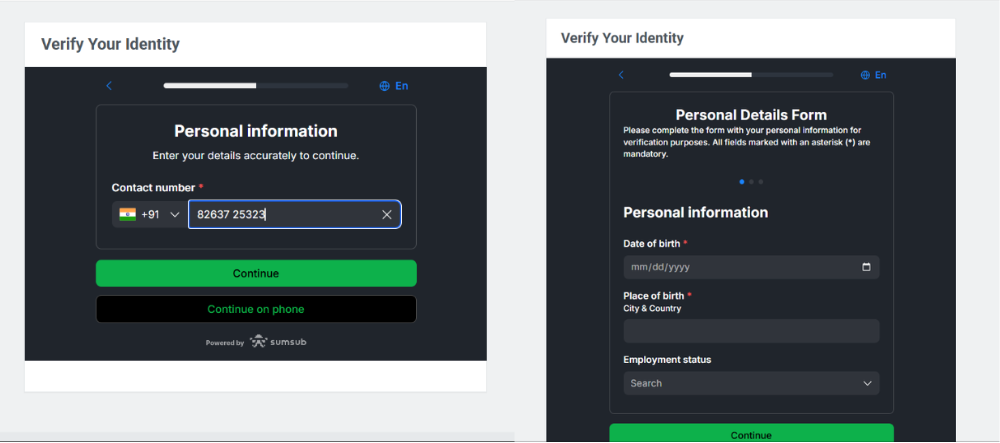
Task: Click the Place of birth text field
Action: [751, 331]
